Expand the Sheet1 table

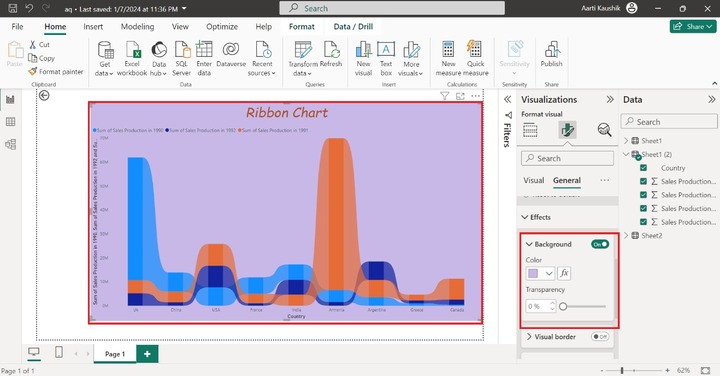click(626, 140)
